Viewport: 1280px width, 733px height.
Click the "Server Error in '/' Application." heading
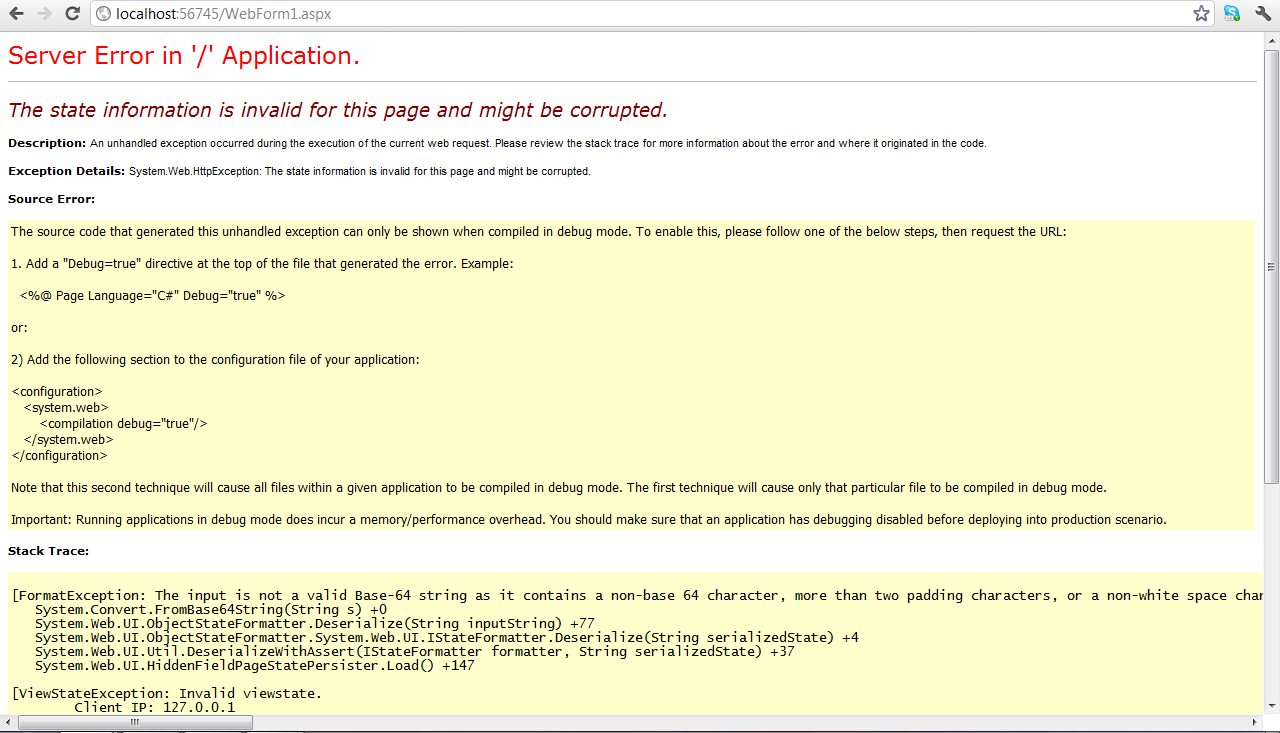(x=184, y=56)
